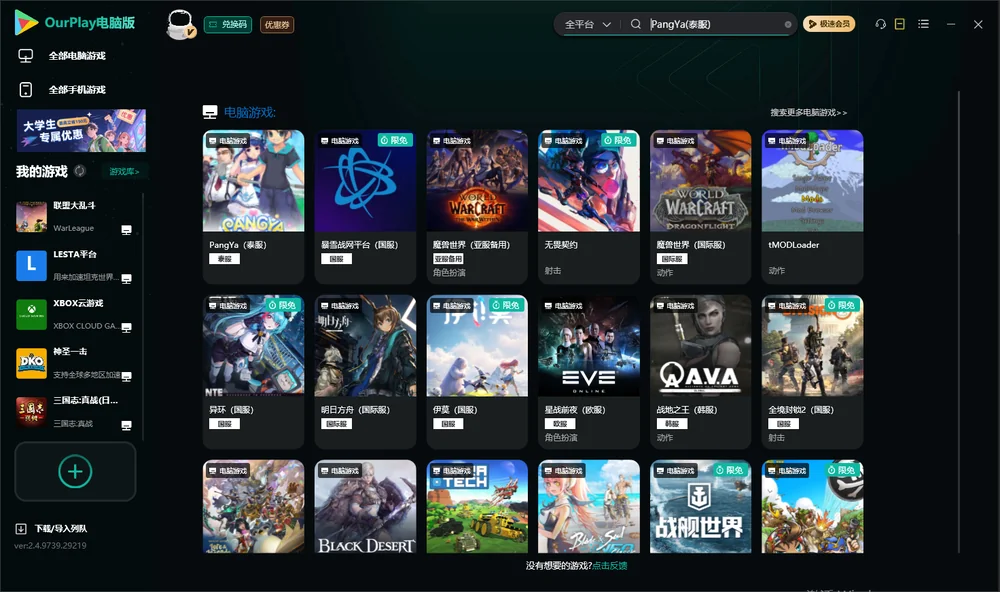Open 明日方舟 (国际服) game card
This screenshot has height=592, width=1000.
click(365, 372)
